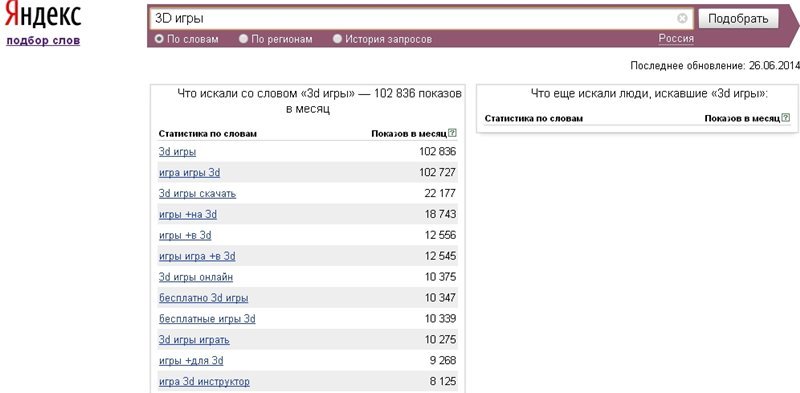Open the 'бесплатно 3d игры' keyword link
Viewport: 800px width, 393px height.
[204, 298]
